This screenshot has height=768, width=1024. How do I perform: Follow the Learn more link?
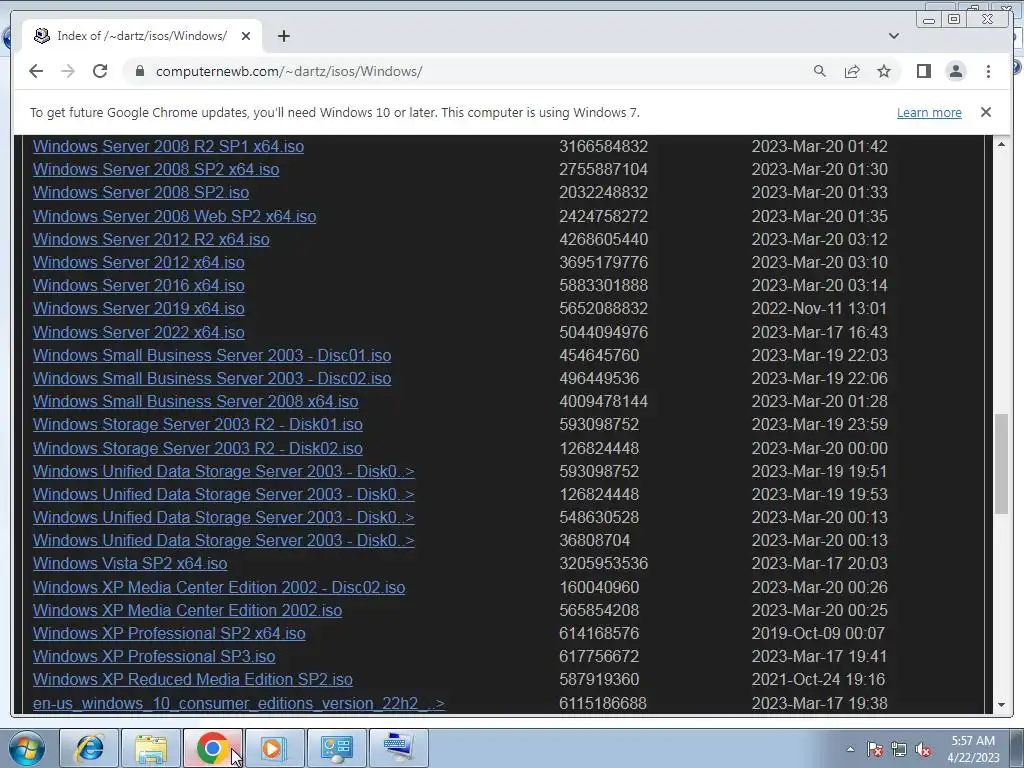[929, 112]
